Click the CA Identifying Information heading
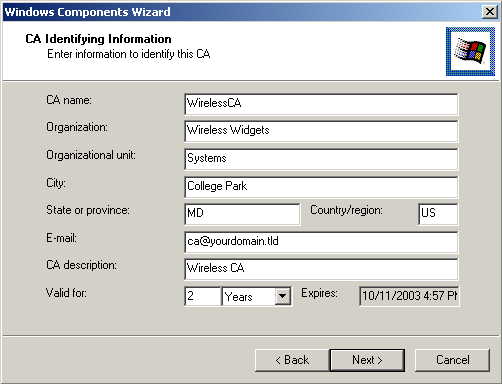 [98, 39]
